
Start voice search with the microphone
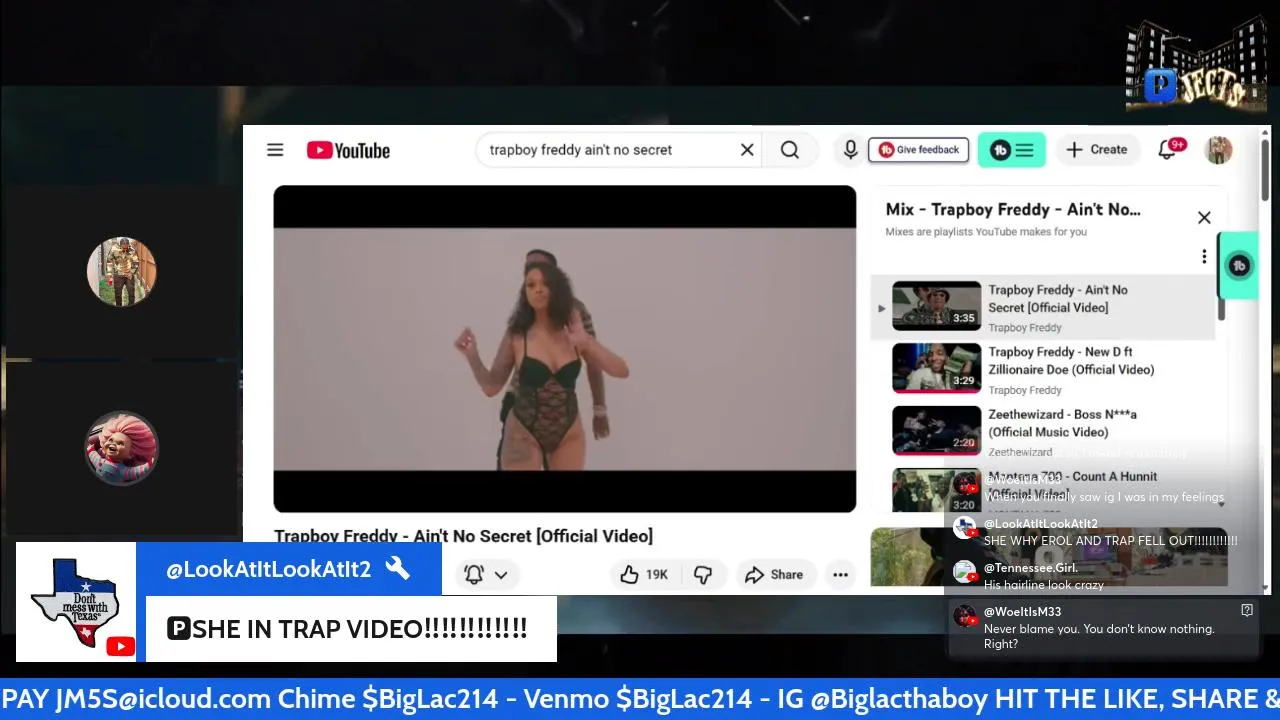[850, 150]
